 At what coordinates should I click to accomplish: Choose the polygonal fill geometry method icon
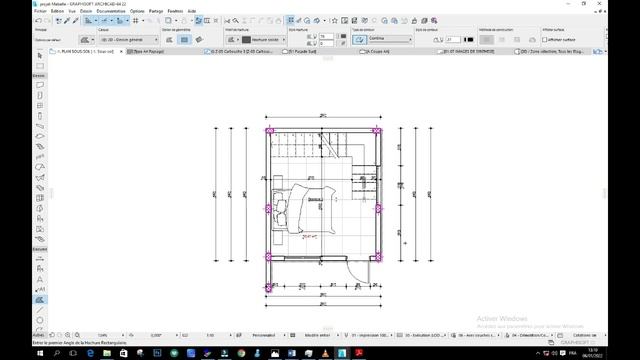click(169, 40)
